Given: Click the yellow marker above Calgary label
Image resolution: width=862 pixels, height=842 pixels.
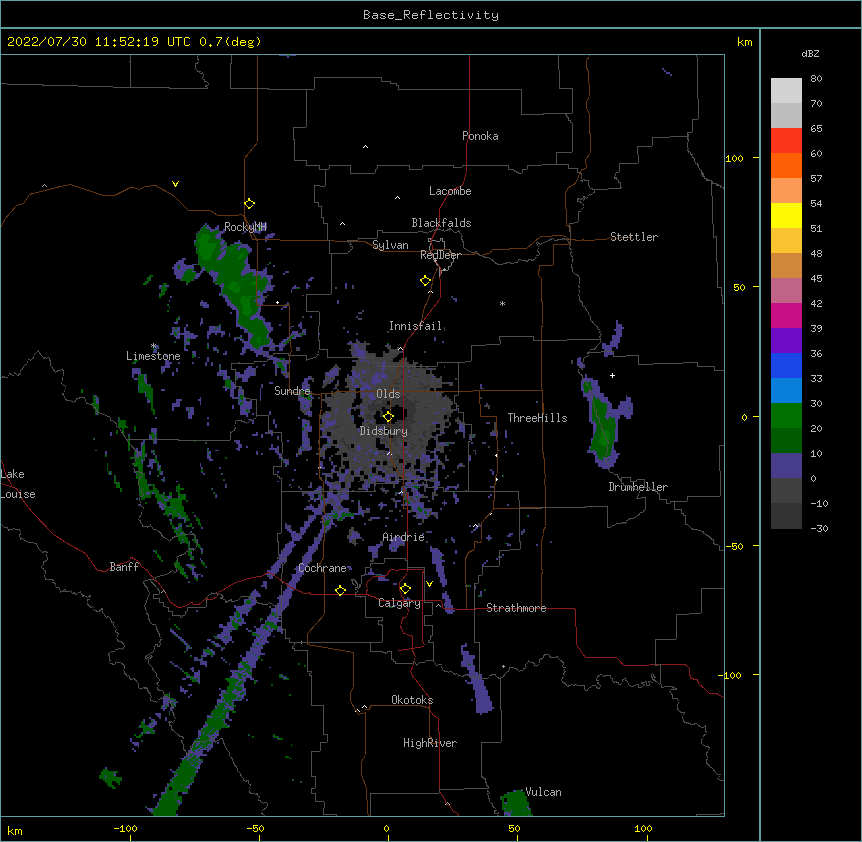Looking at the screenshot, I should point(405,589).
